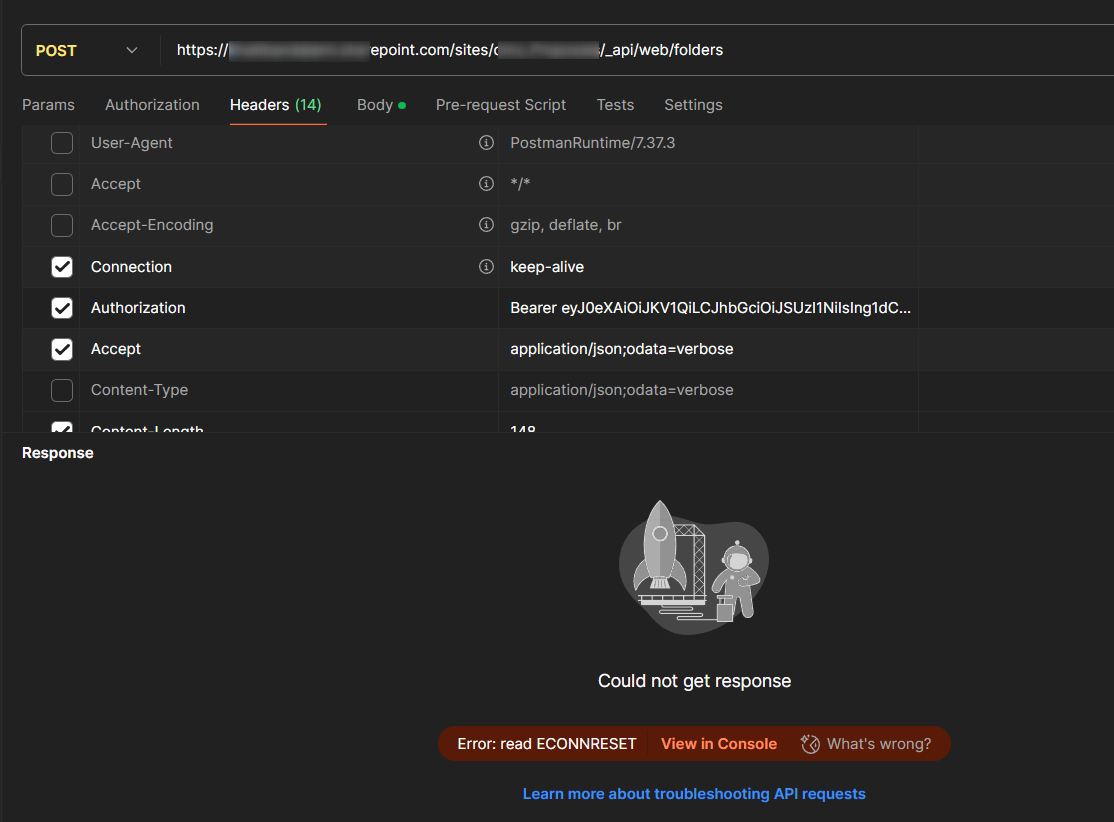
Task: Click the What's wrong? button
Action: coord(865,744)
